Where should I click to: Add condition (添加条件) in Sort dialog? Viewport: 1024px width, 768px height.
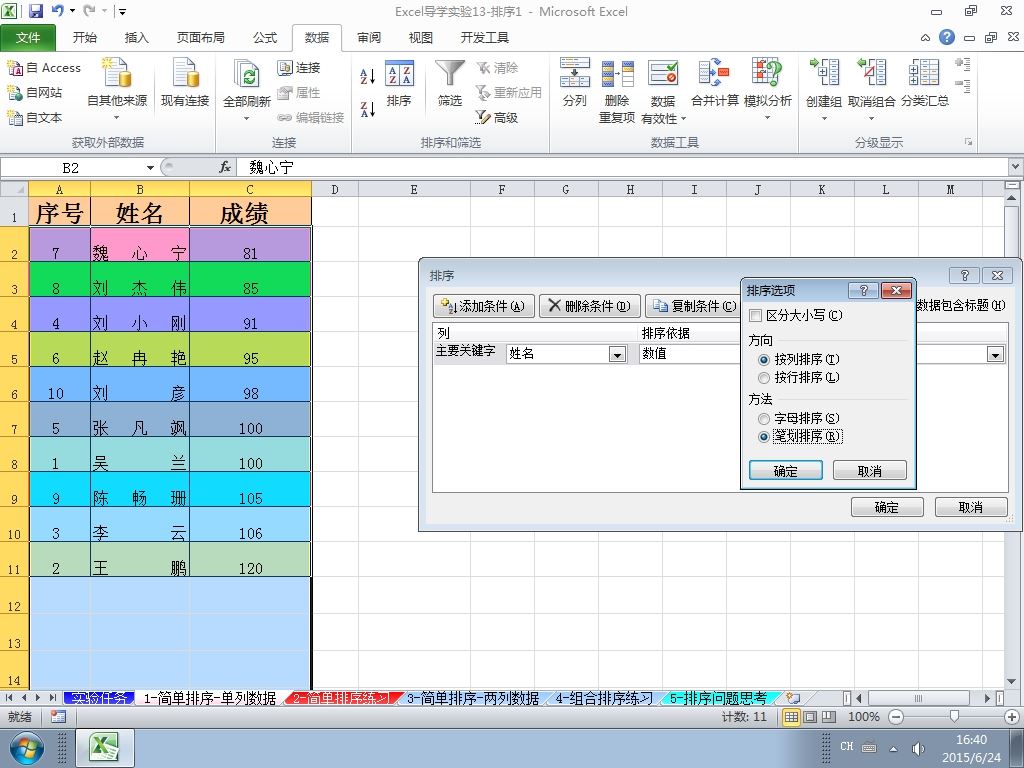tap(484, 306)
